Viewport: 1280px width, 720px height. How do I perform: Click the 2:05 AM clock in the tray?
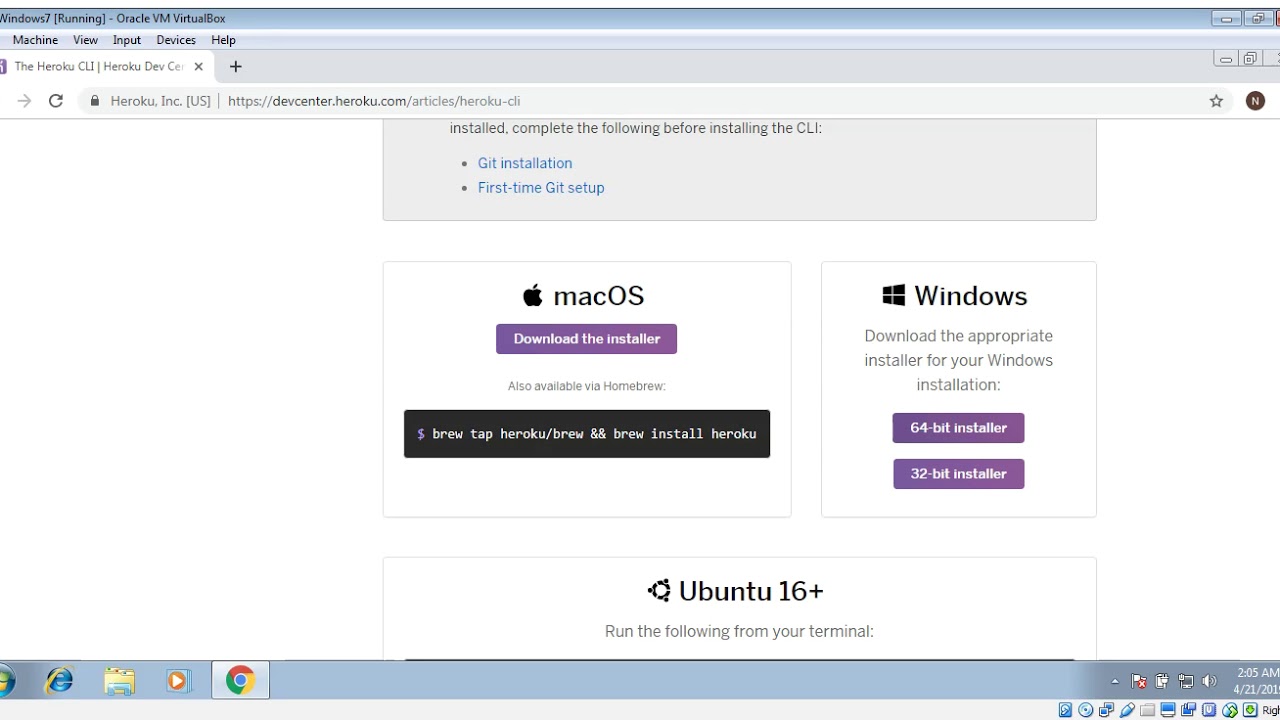pos(1256,673)
